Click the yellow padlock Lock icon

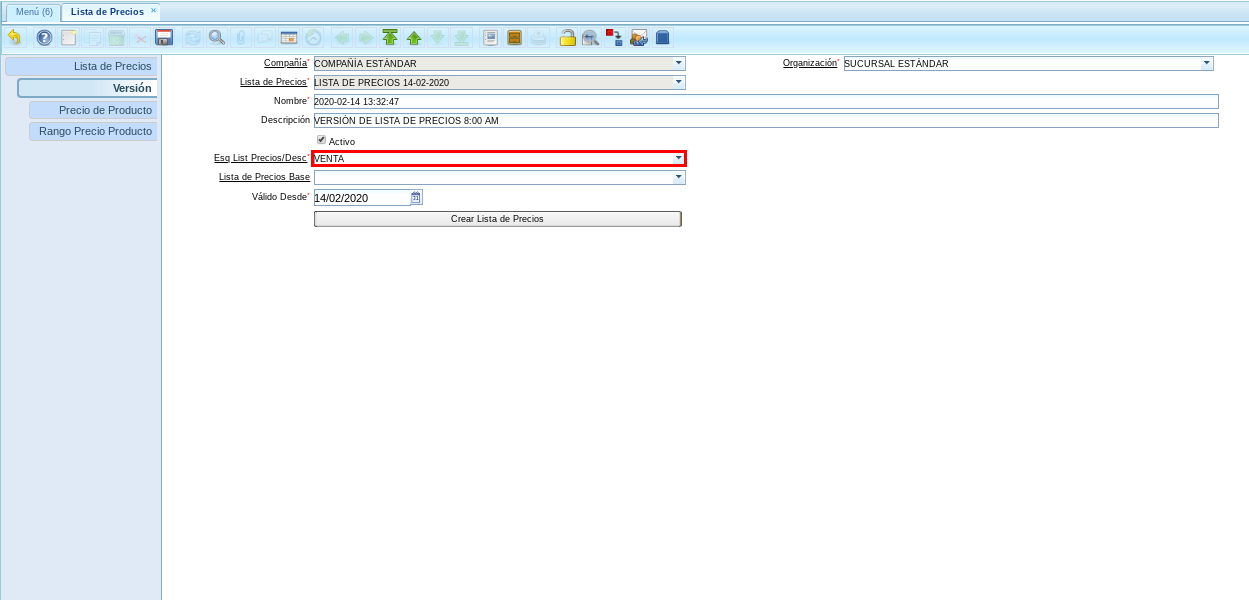(567, 38)
